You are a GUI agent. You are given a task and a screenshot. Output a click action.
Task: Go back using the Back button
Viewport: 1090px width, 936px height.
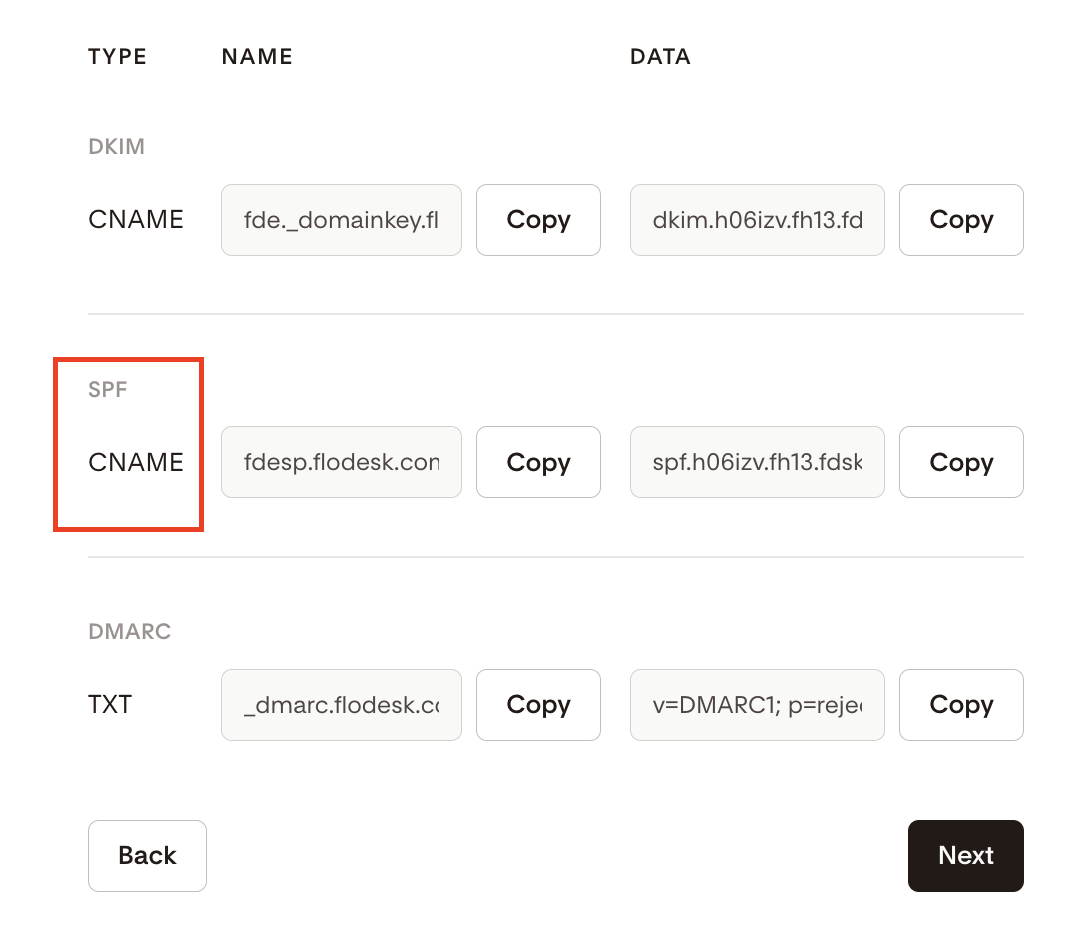tap(147, 856)
